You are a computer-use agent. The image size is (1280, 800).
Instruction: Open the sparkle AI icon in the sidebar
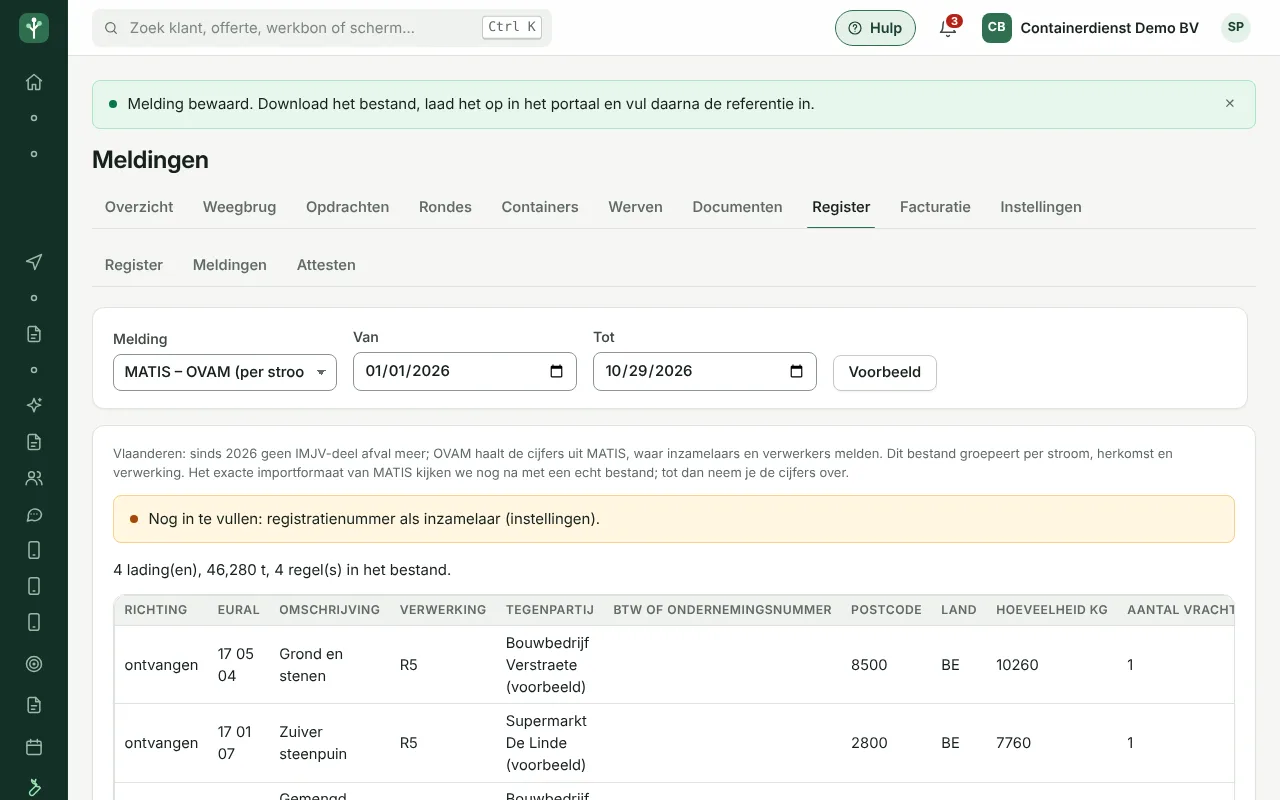click(x=34, y=405)
